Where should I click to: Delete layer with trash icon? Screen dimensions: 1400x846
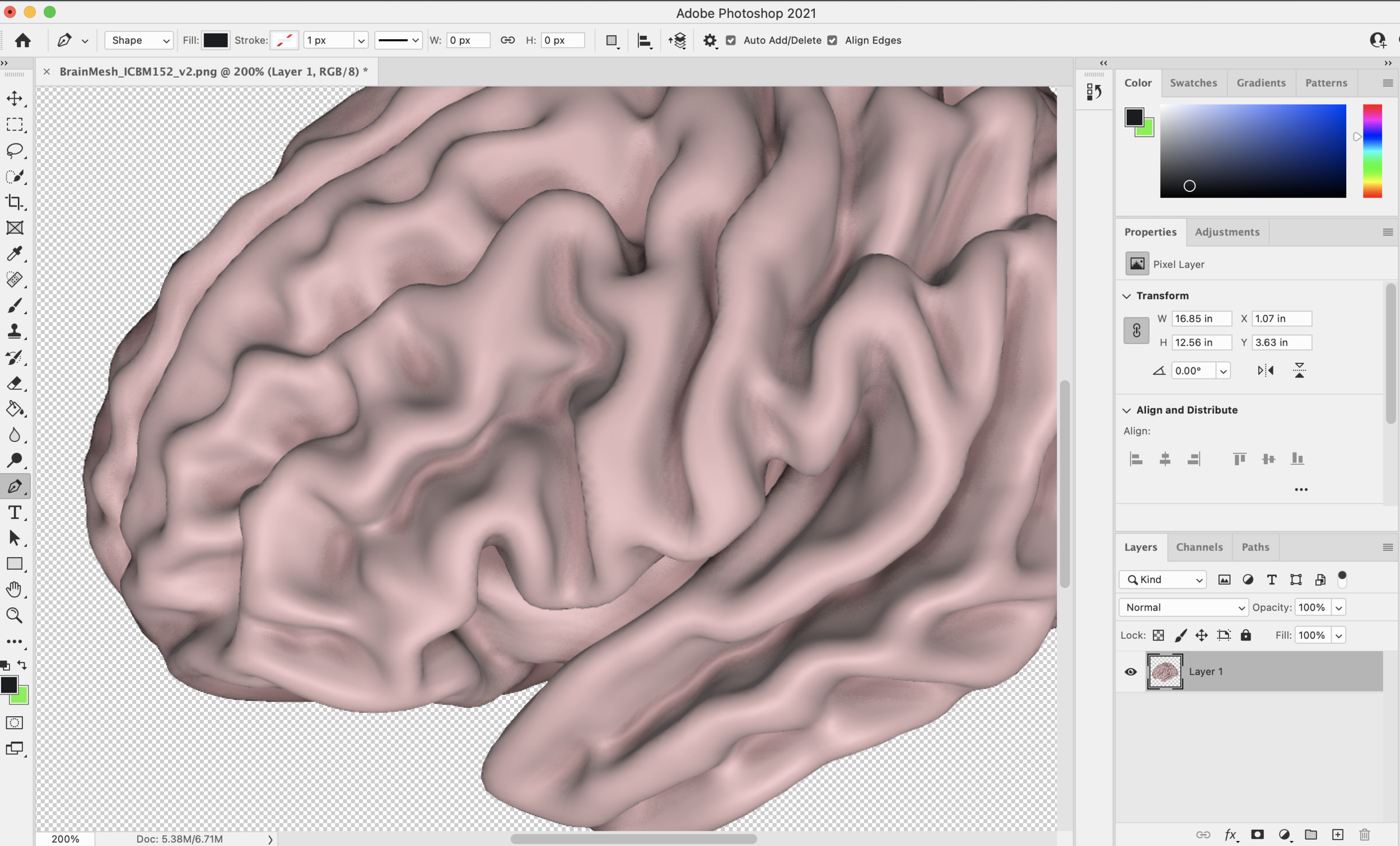click(1365, 835)
